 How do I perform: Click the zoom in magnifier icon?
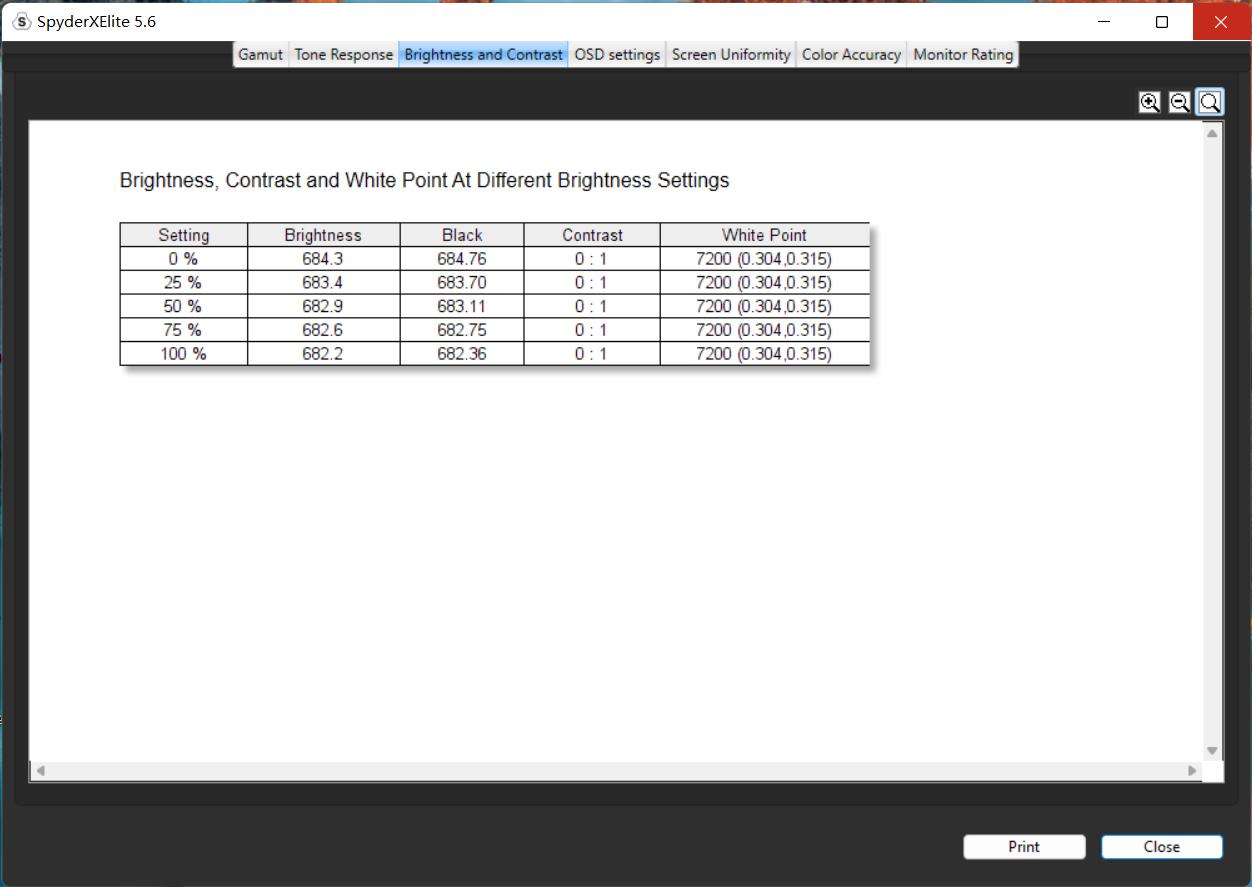coord(1150,102)
